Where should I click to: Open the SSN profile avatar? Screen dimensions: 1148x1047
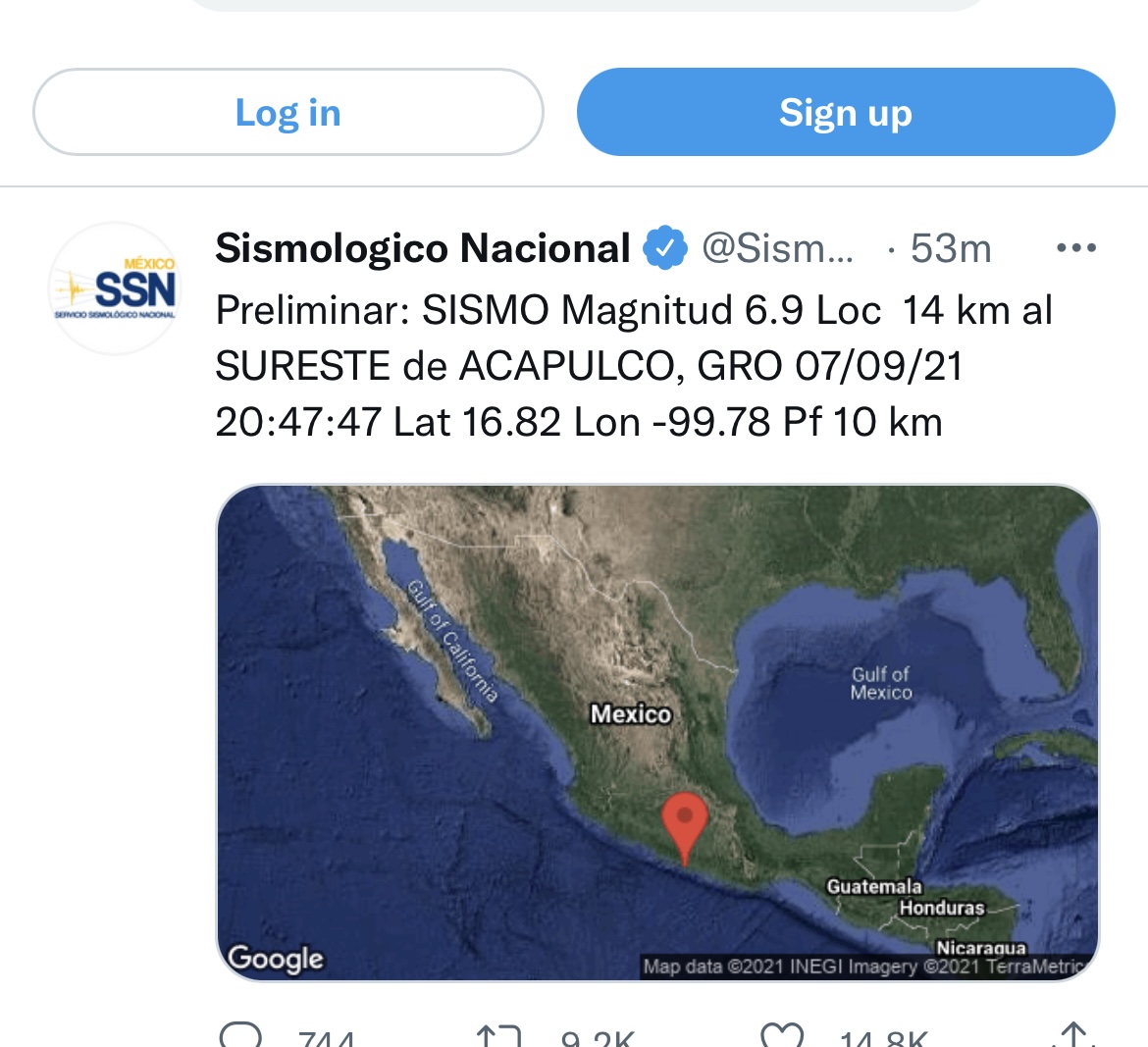(115, 288)
